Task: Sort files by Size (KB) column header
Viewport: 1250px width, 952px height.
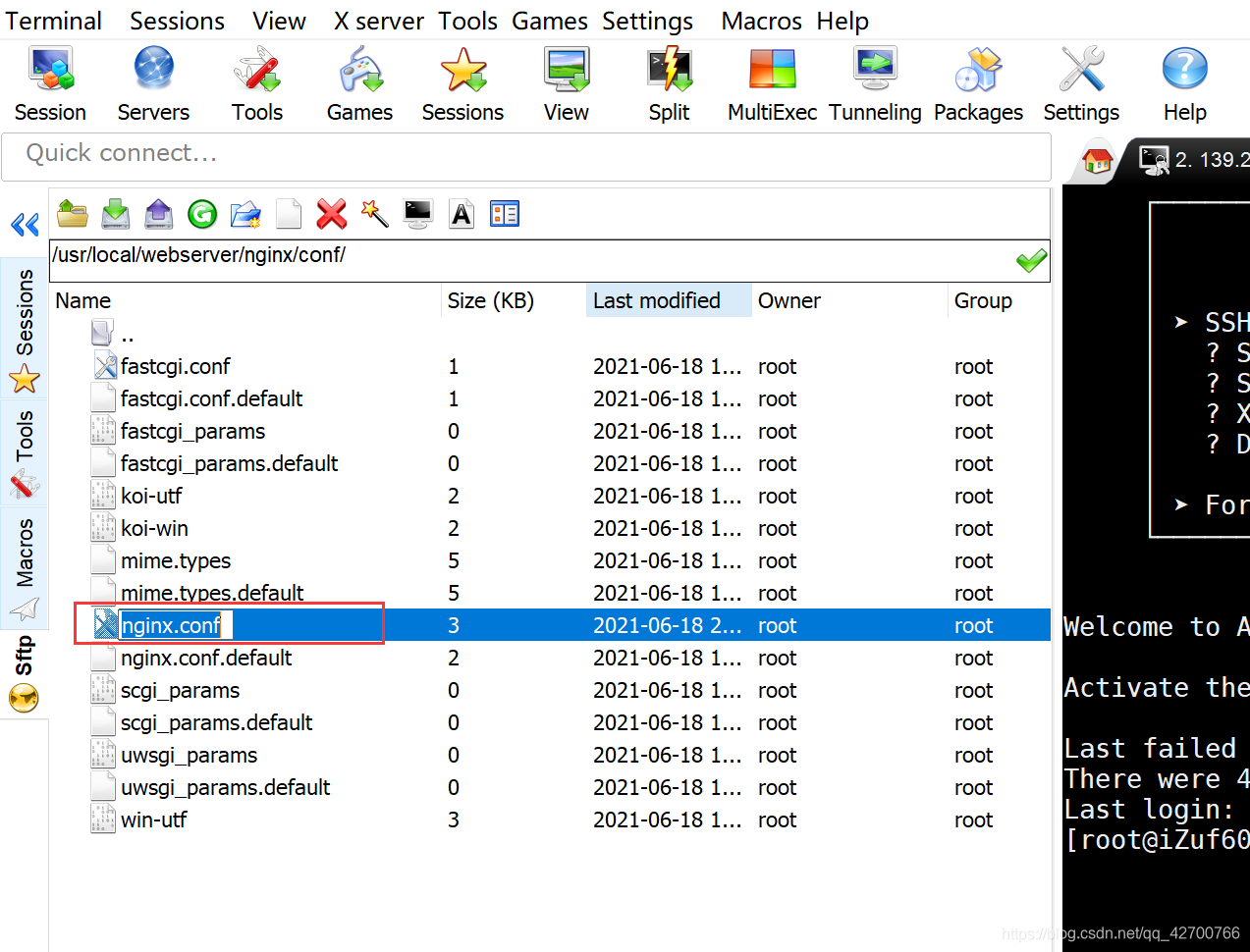Action: point(513,300)
